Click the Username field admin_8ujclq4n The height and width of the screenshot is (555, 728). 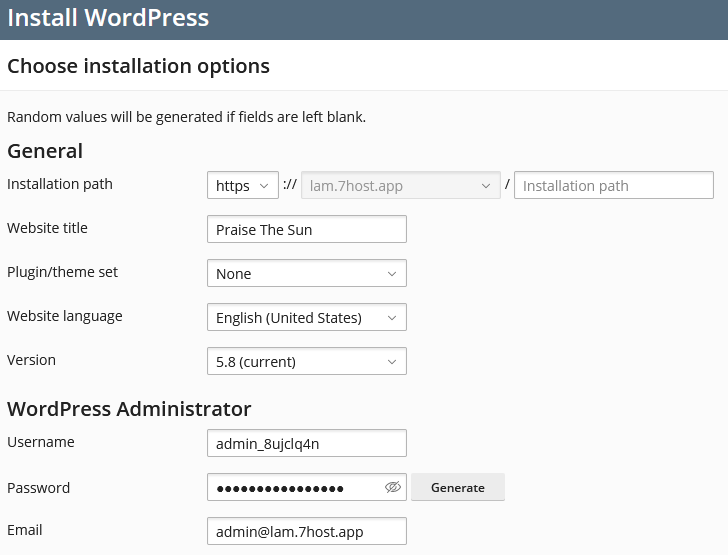point(307,443)
